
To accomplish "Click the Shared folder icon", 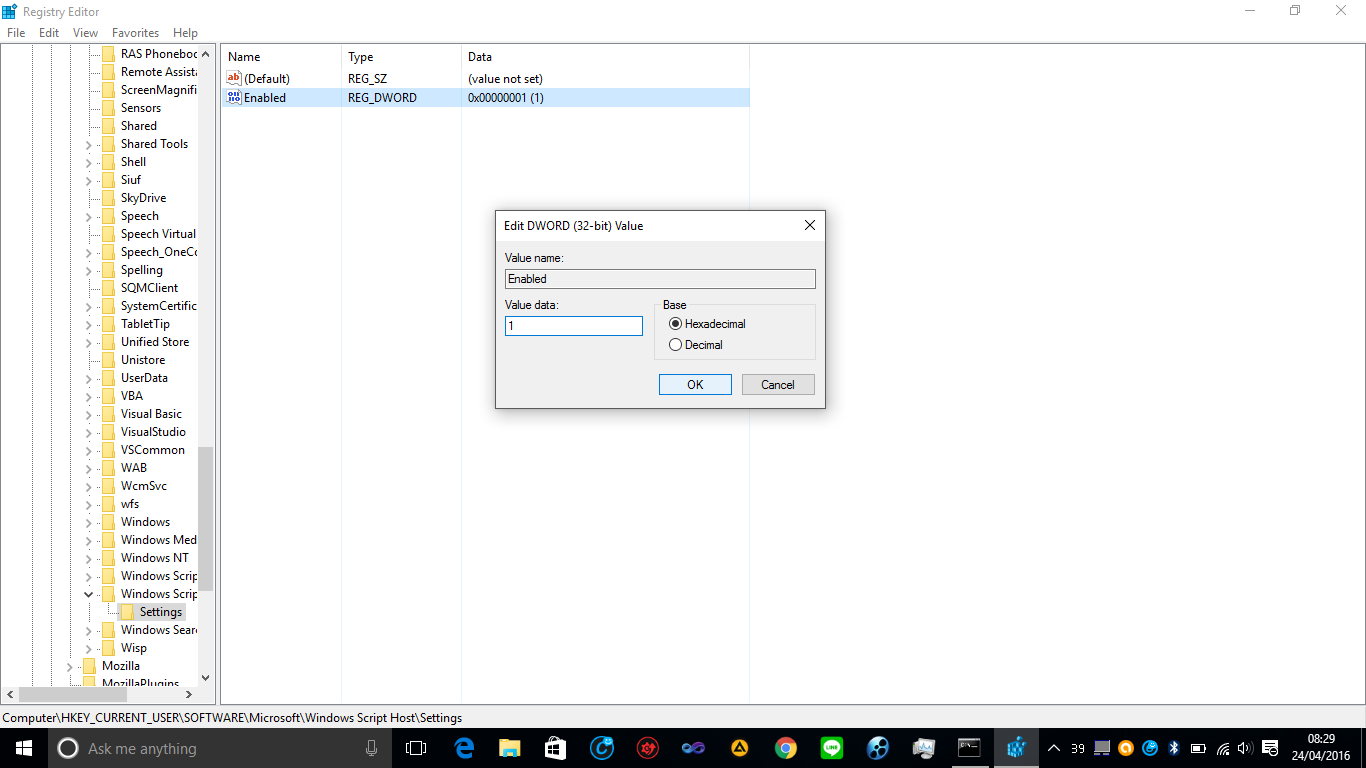I will [x=108, y=126].
